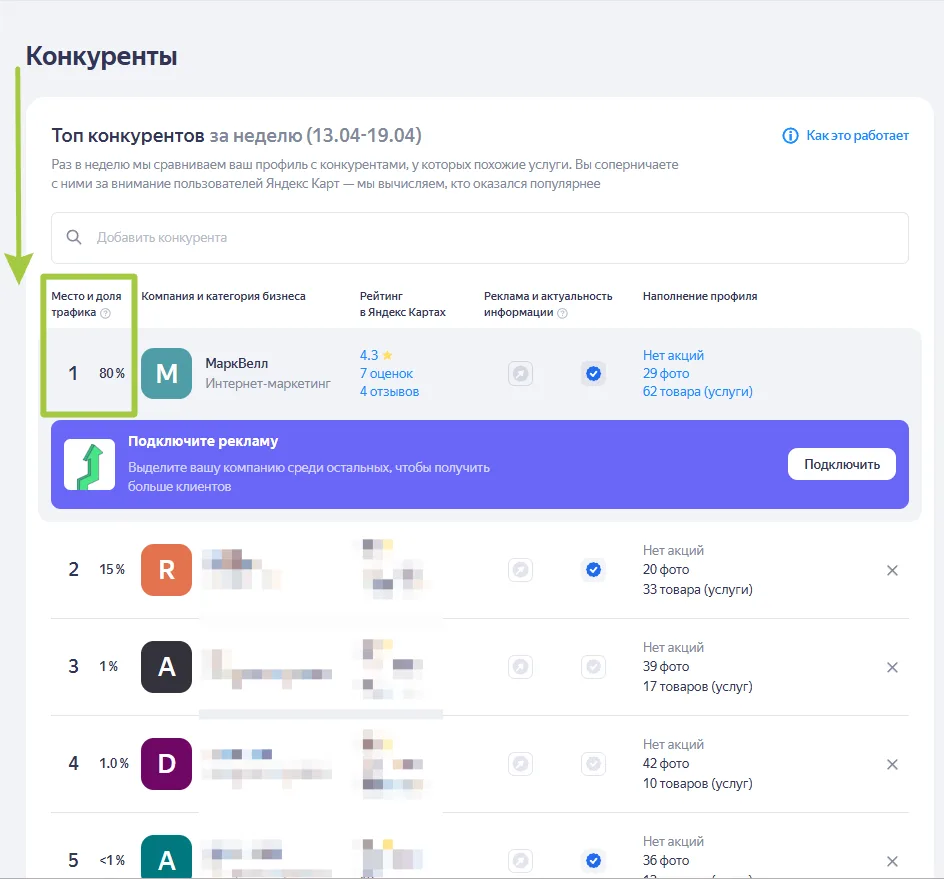Click the '1.0 %' traffic share value
944x879 pixels.
coord(114,763)
